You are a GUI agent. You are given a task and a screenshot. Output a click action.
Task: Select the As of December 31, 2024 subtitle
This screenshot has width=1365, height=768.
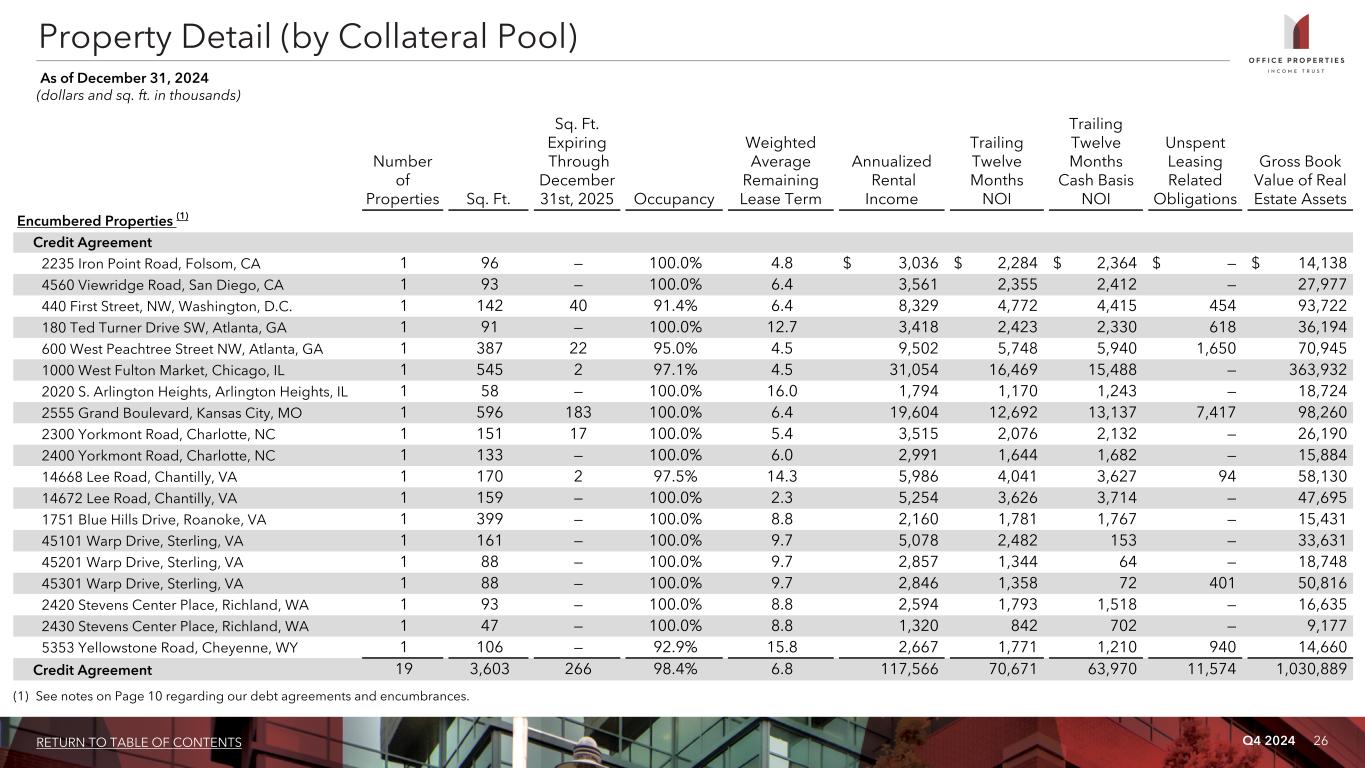coord(124,78)
